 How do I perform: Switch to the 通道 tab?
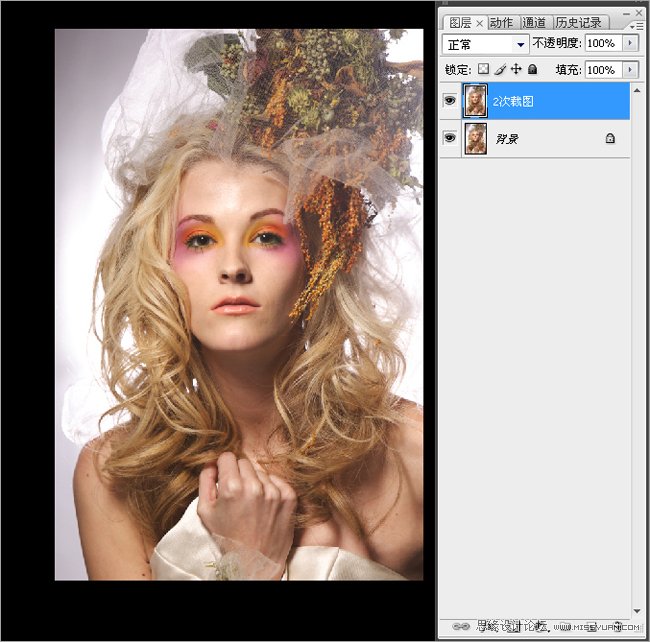point(534,23)
